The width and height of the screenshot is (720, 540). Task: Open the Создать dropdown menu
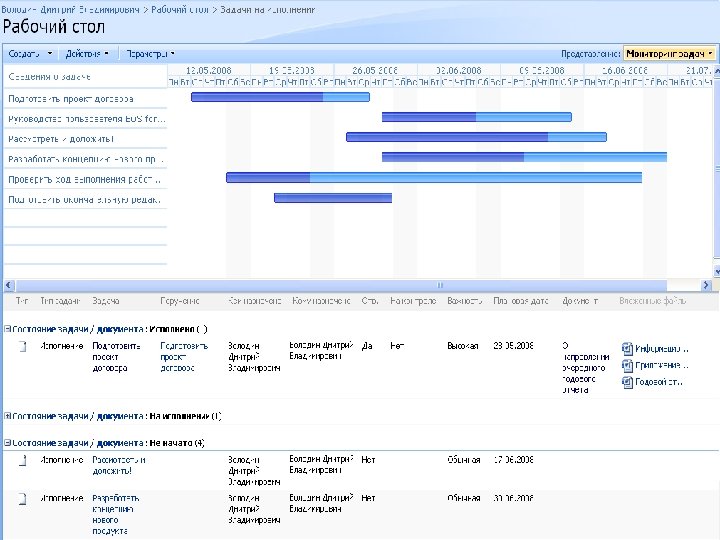30,53
